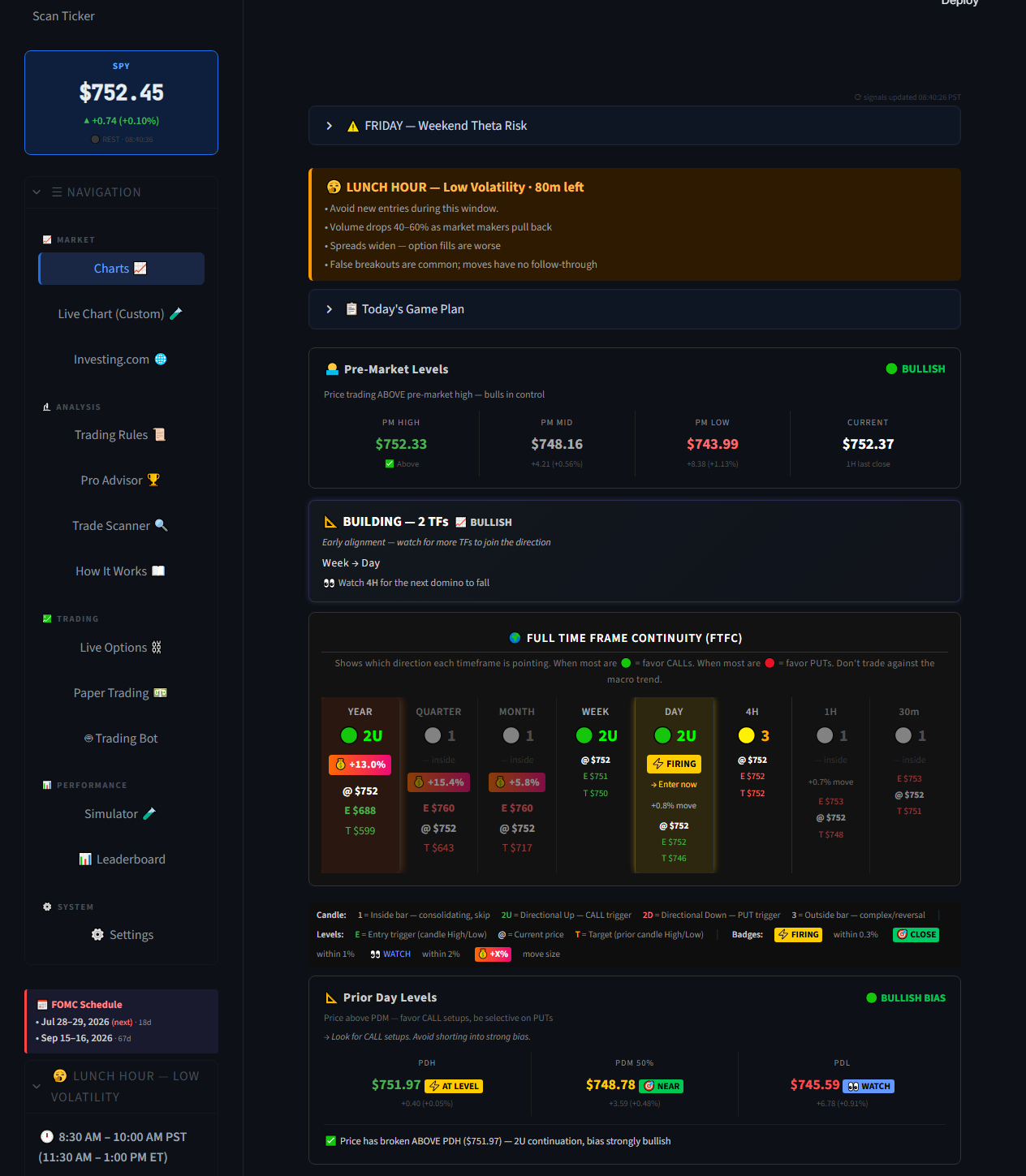Image resolution: width=1026 pixels, height=1176 pixels.
Task: Click the sunrise icon beside Pre-Market Levels
Action: [x=332, y=369]
